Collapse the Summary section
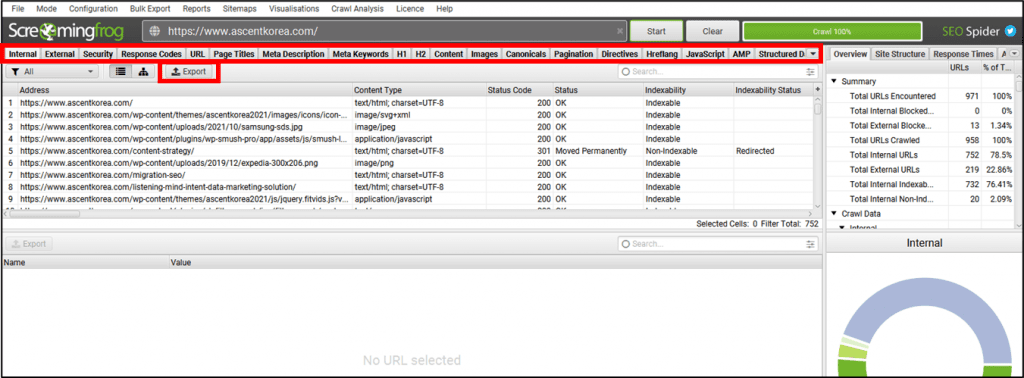 pos(834,82)
